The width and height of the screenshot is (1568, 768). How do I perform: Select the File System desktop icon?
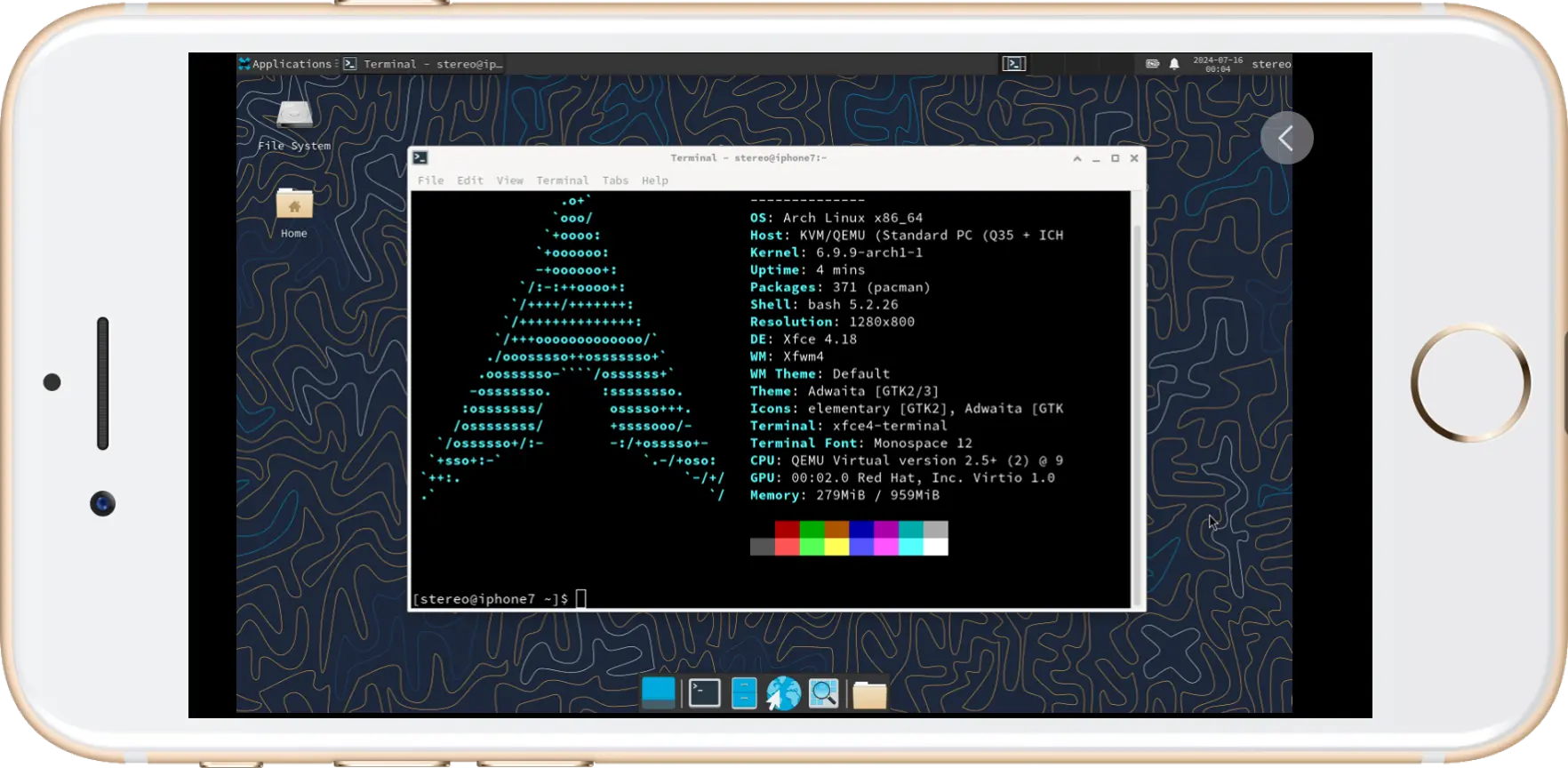[x=294, y=125]
